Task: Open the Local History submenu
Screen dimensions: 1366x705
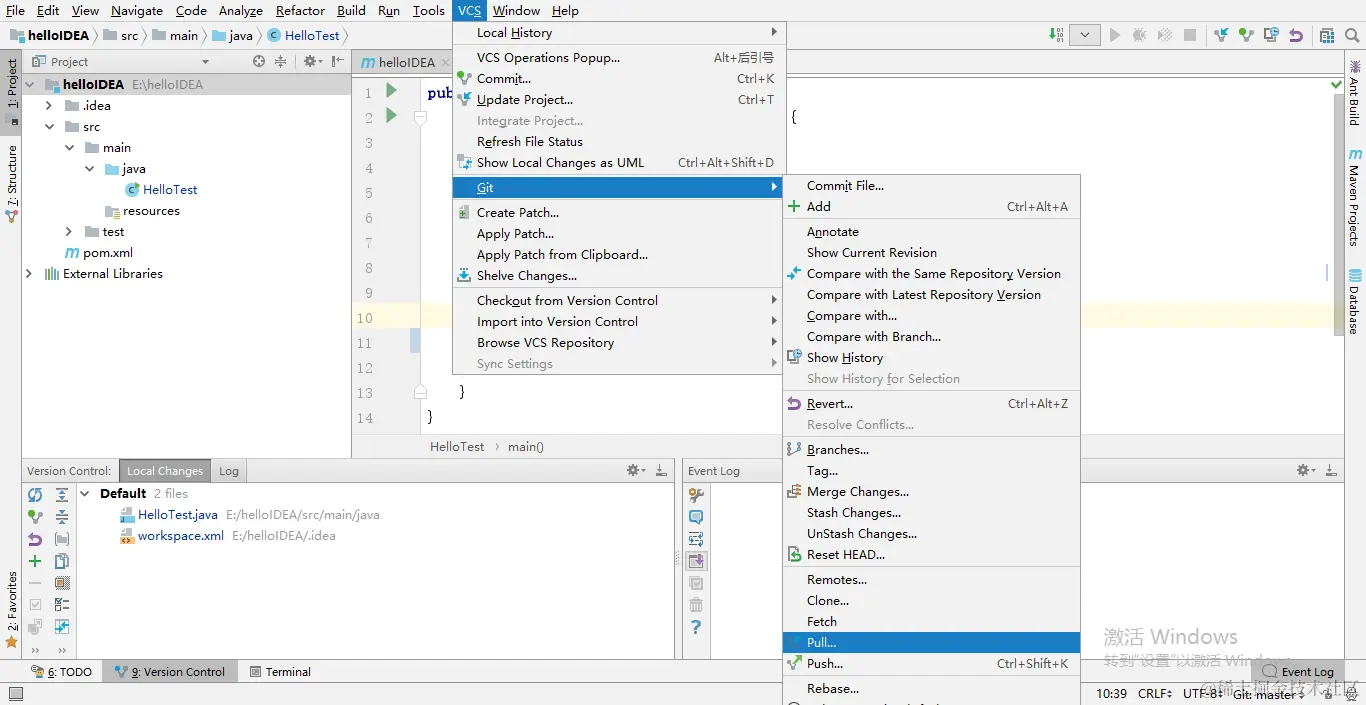Action: (x=617, y=33)
